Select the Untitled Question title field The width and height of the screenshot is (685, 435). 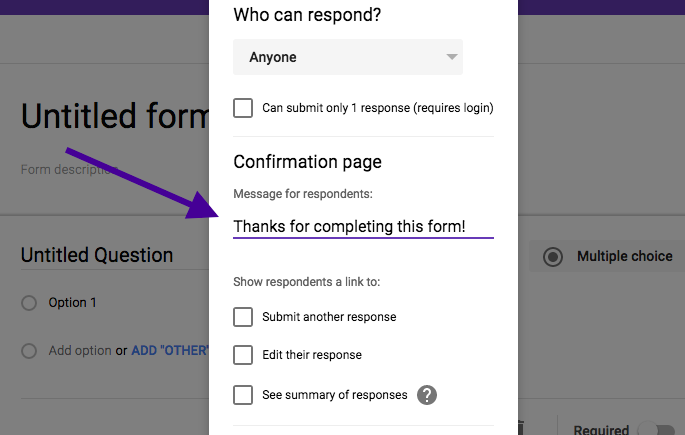tap(114, 255)
